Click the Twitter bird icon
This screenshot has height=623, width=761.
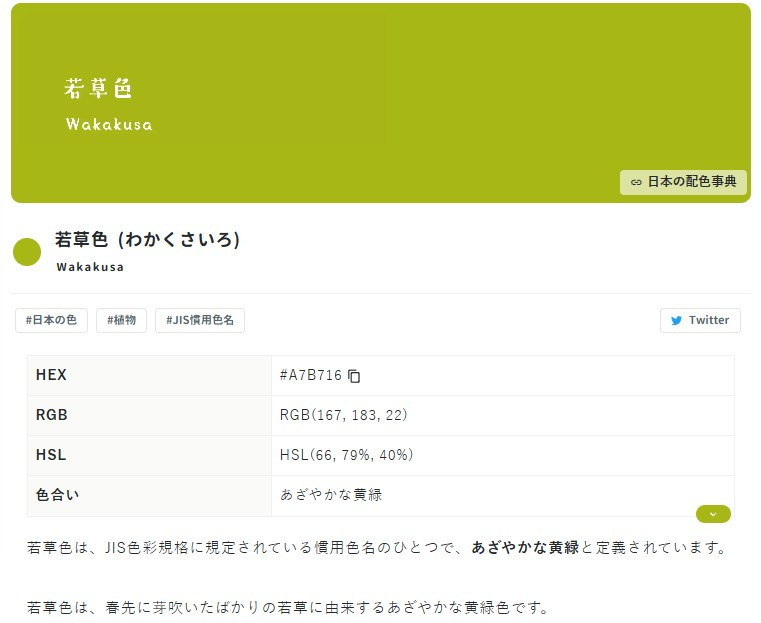(x=676, y=321)
